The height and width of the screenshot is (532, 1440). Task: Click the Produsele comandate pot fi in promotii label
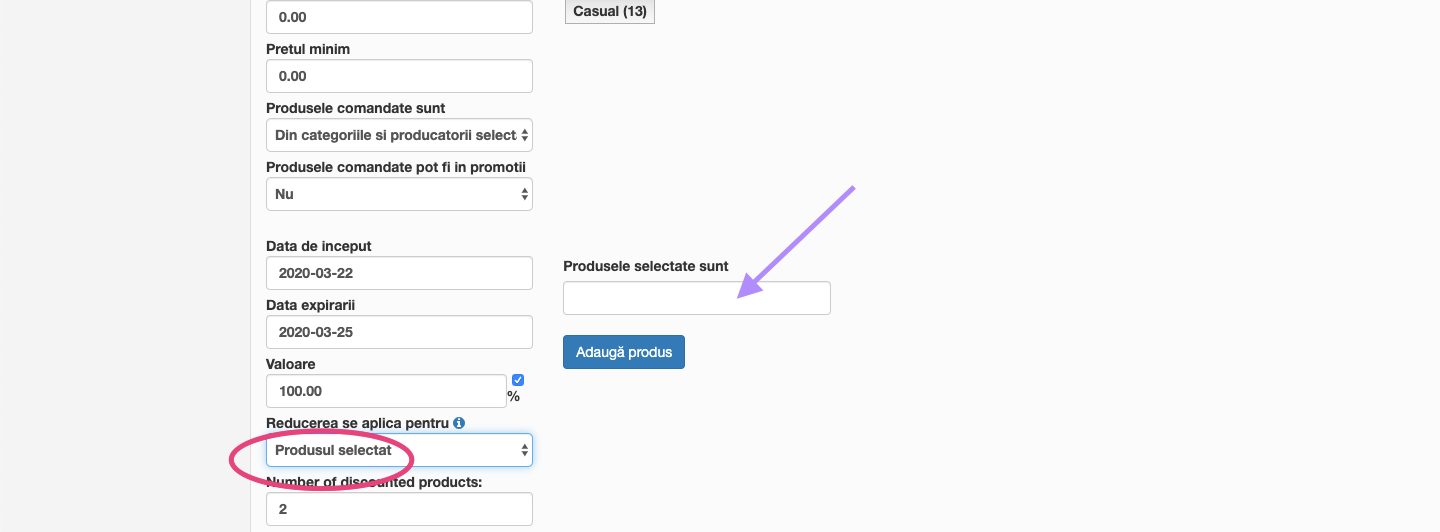[x=396, y=167]
